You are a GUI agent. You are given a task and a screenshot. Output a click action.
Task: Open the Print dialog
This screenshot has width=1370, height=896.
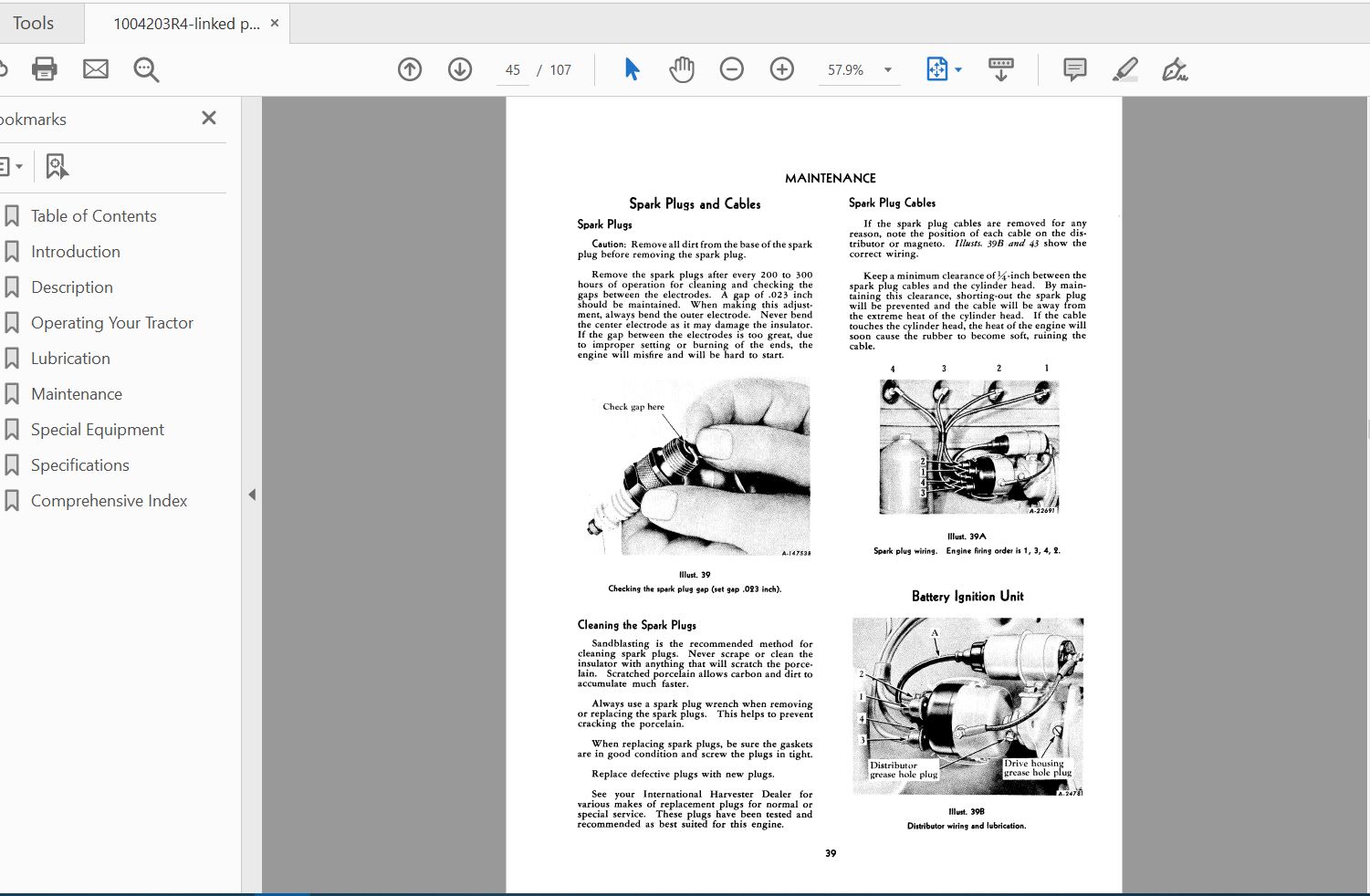coord(44,68)
